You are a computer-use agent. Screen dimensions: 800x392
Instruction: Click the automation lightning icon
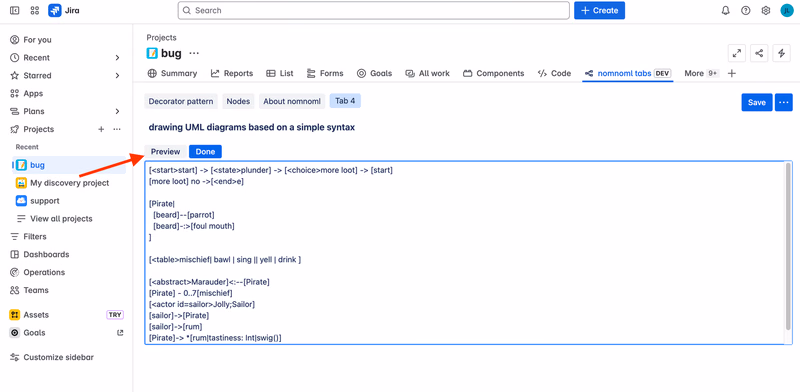[782, 53]
